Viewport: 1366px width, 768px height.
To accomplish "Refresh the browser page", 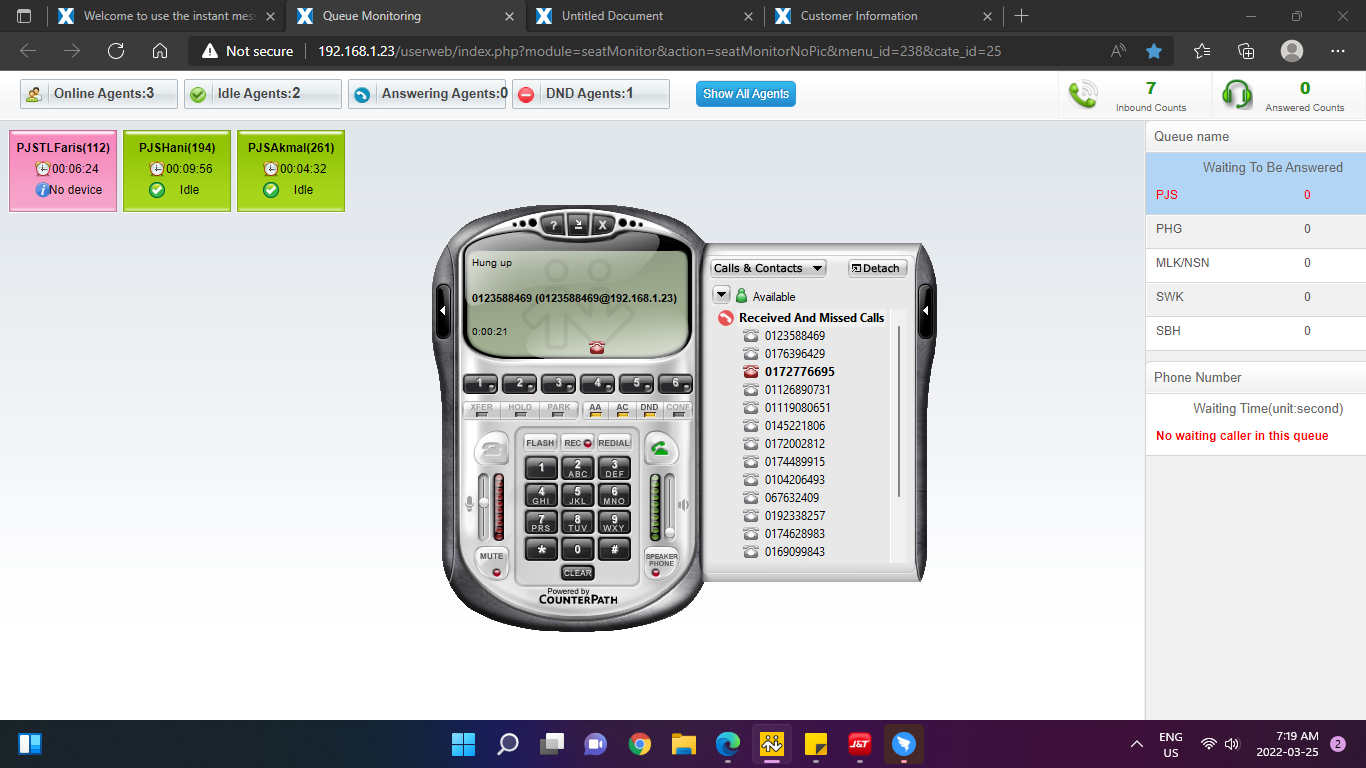I will 116,51.
